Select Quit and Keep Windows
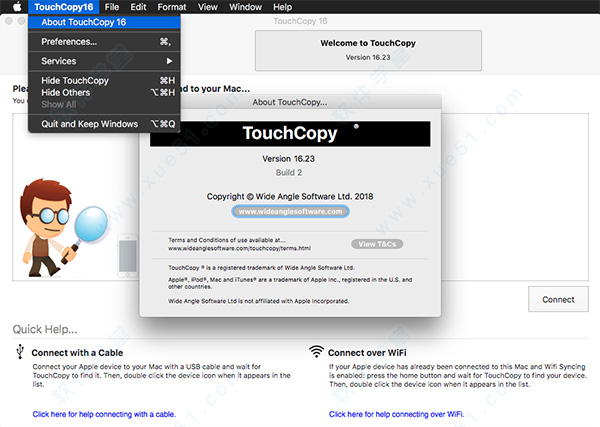Viewport: 600px width, 427px height. [104, 124]
